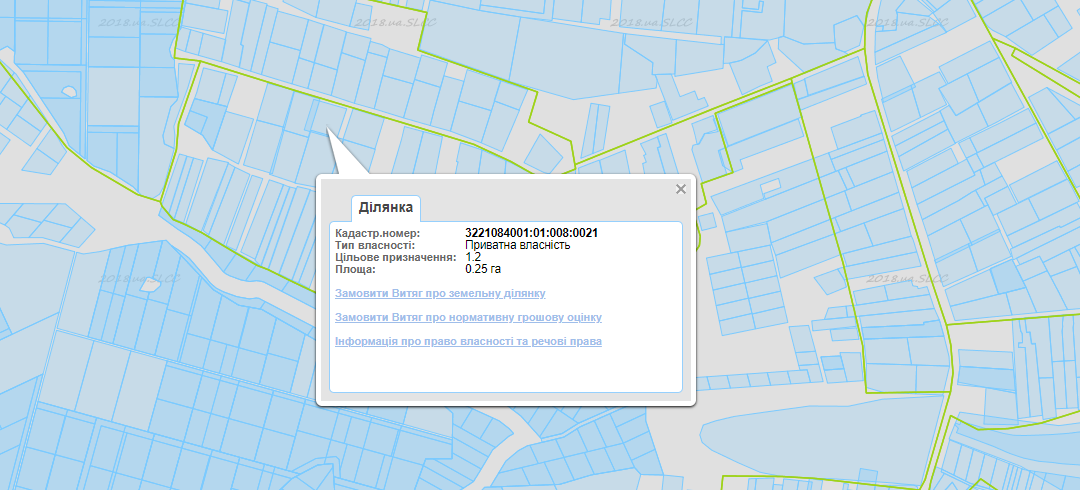Click the small oval pond near top-left corner
Viewport: 1080px width, 490px height.
[70, 92]
